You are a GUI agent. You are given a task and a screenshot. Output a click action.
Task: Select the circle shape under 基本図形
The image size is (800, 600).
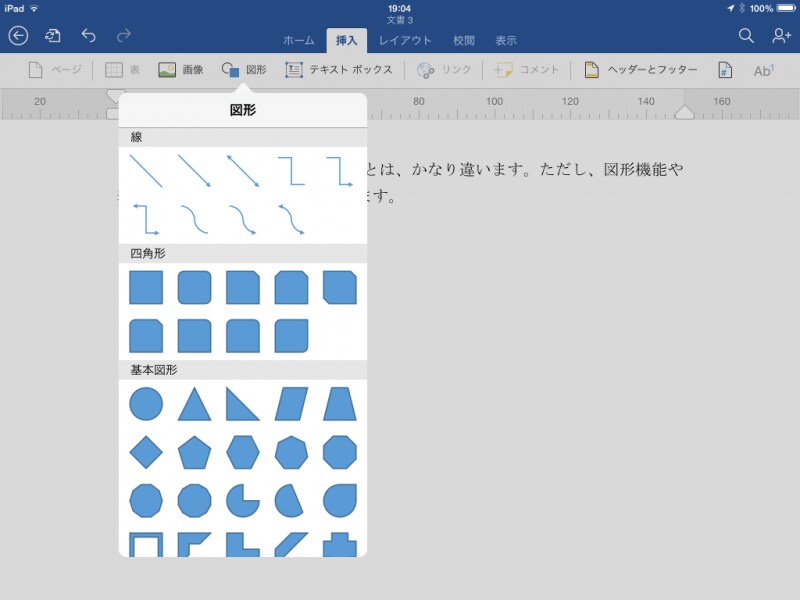click(145, 402)
